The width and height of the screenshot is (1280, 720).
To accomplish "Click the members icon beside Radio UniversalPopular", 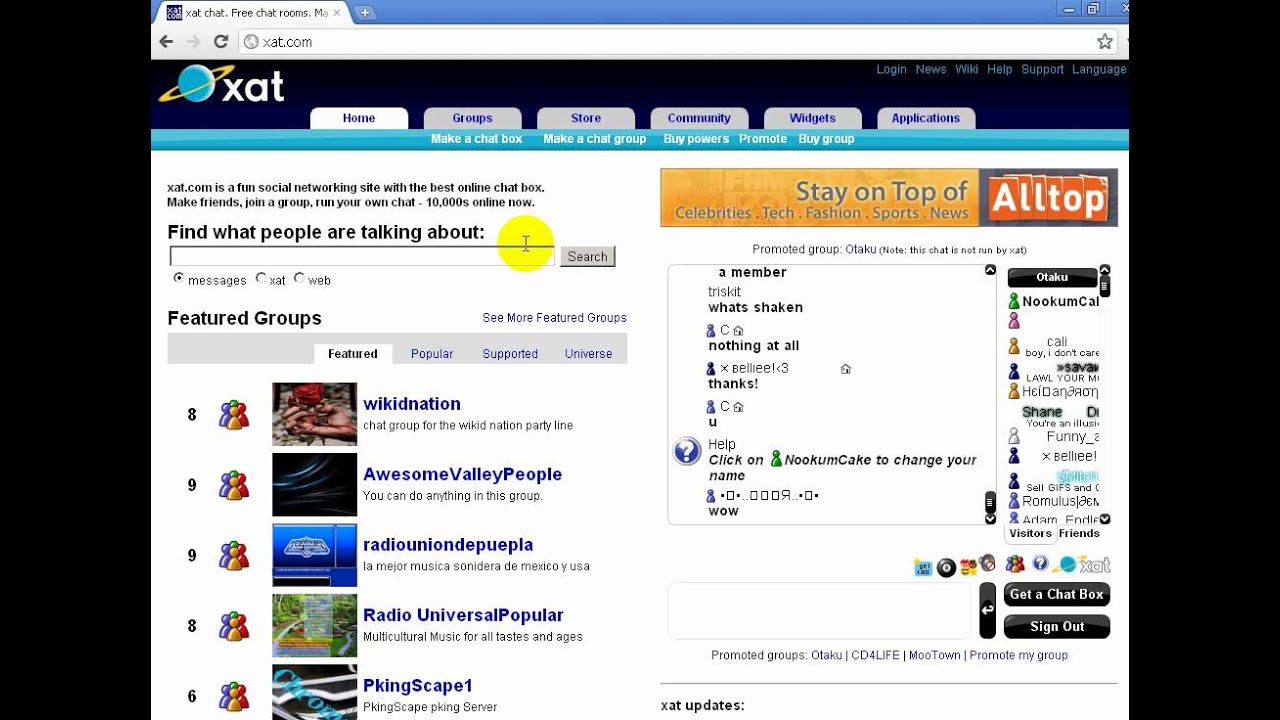I will (234, 626).
